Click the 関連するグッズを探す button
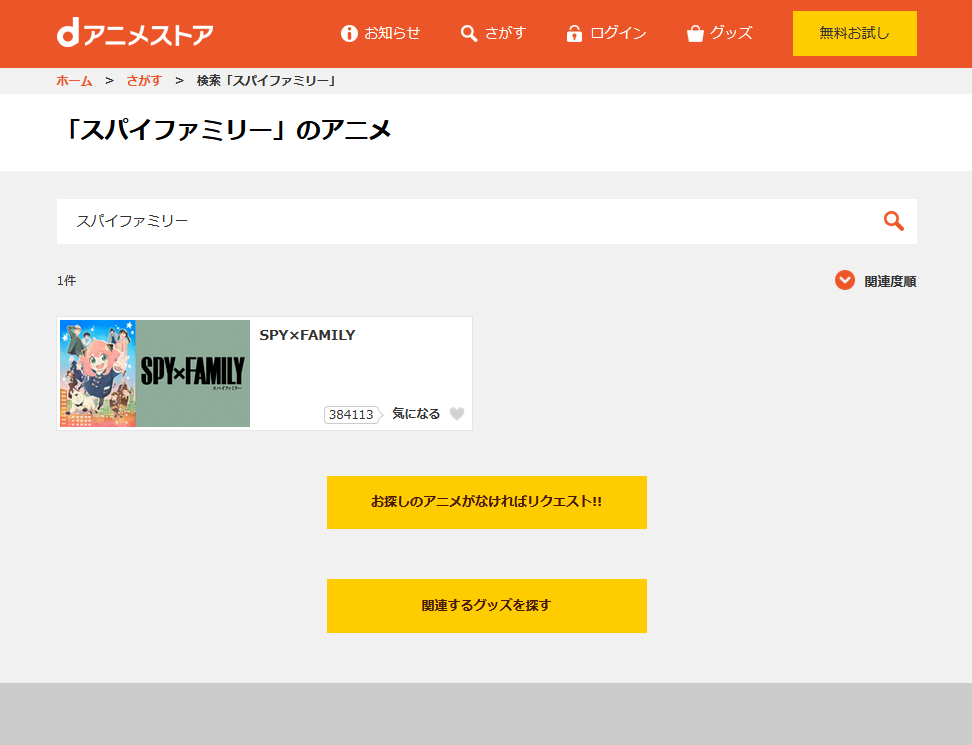 coord(487,606)
